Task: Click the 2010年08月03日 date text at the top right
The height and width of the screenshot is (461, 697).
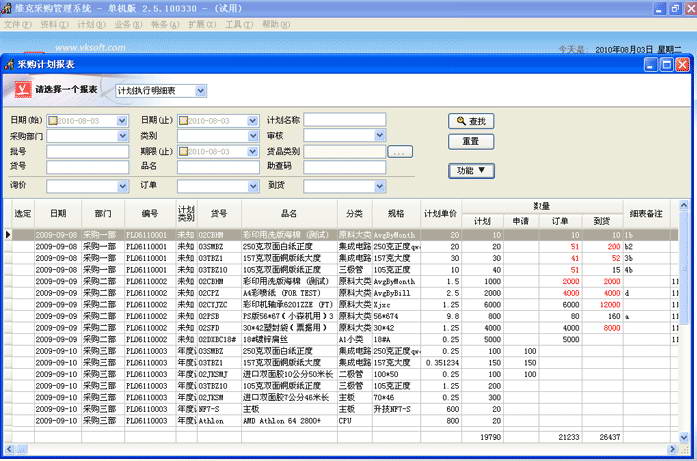Action: point(624,49)
